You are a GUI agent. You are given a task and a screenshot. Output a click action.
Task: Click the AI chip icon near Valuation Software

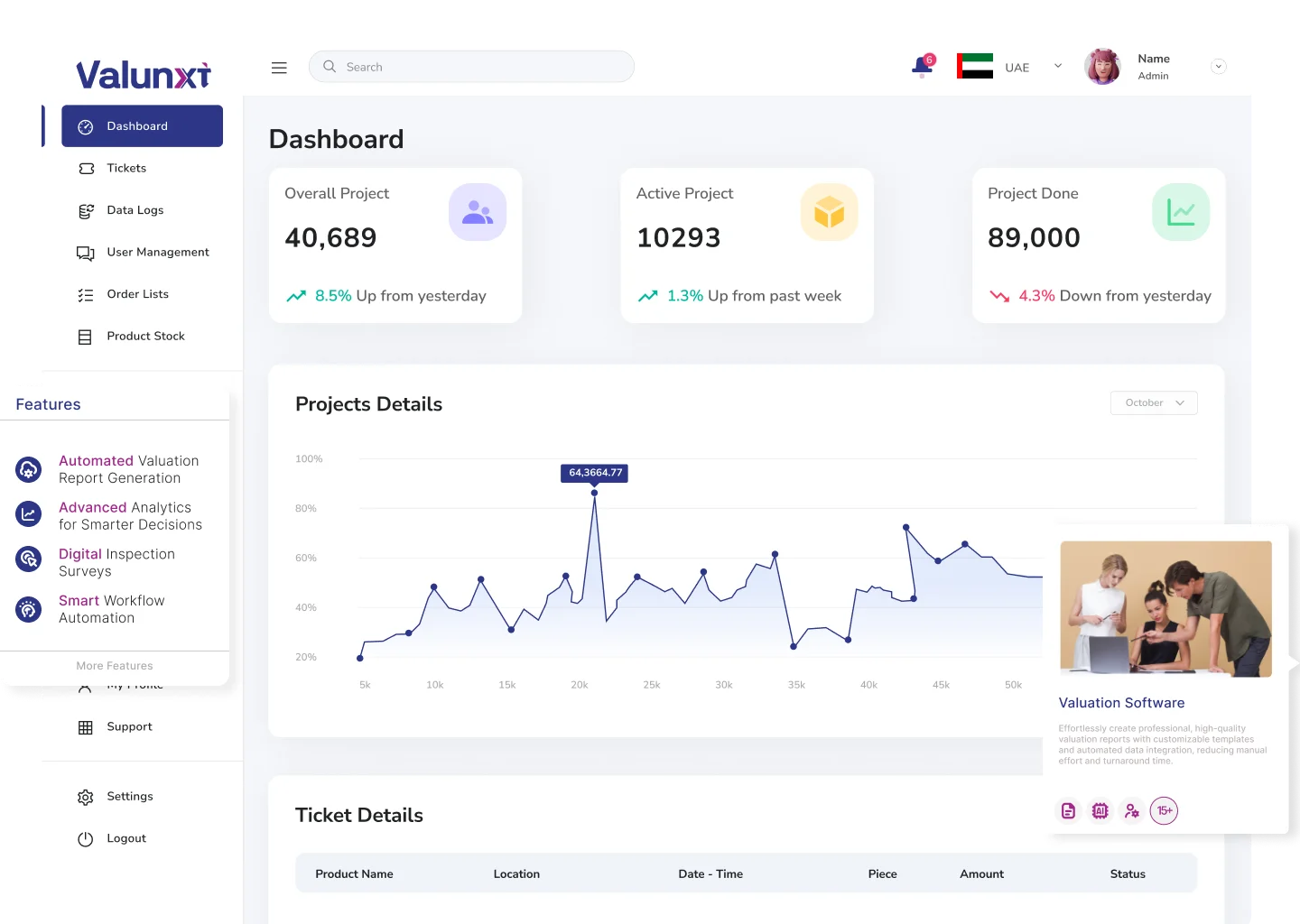(x=1100, y=810)
